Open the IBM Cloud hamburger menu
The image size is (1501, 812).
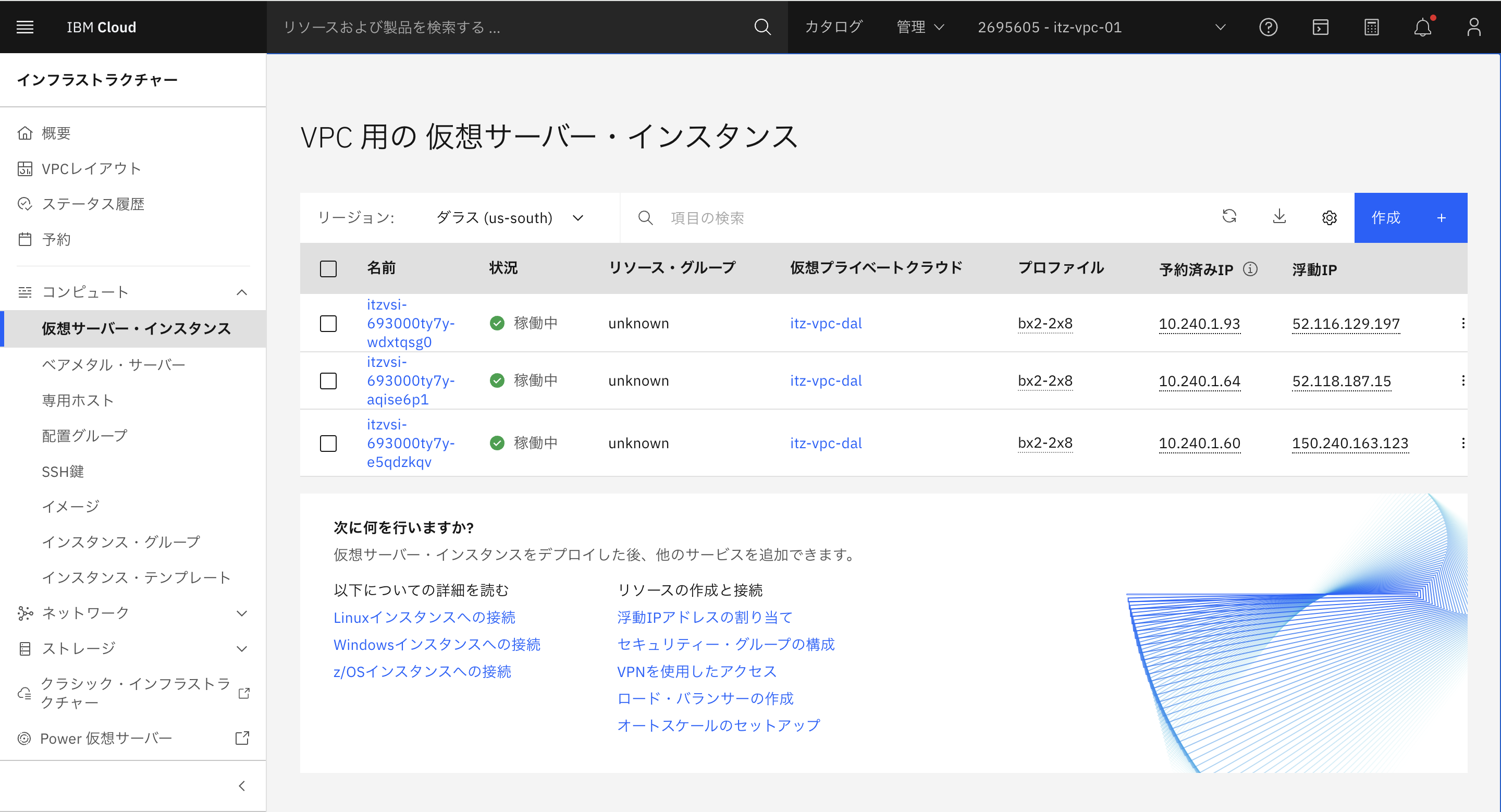25,27
